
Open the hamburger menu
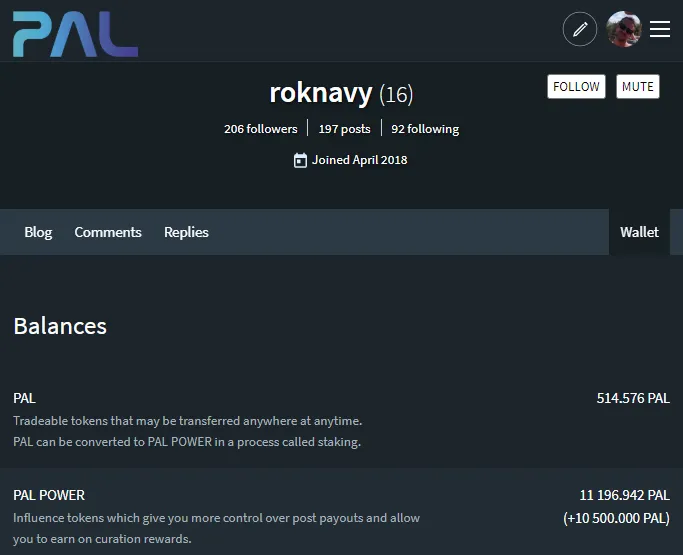coord(660,29)
